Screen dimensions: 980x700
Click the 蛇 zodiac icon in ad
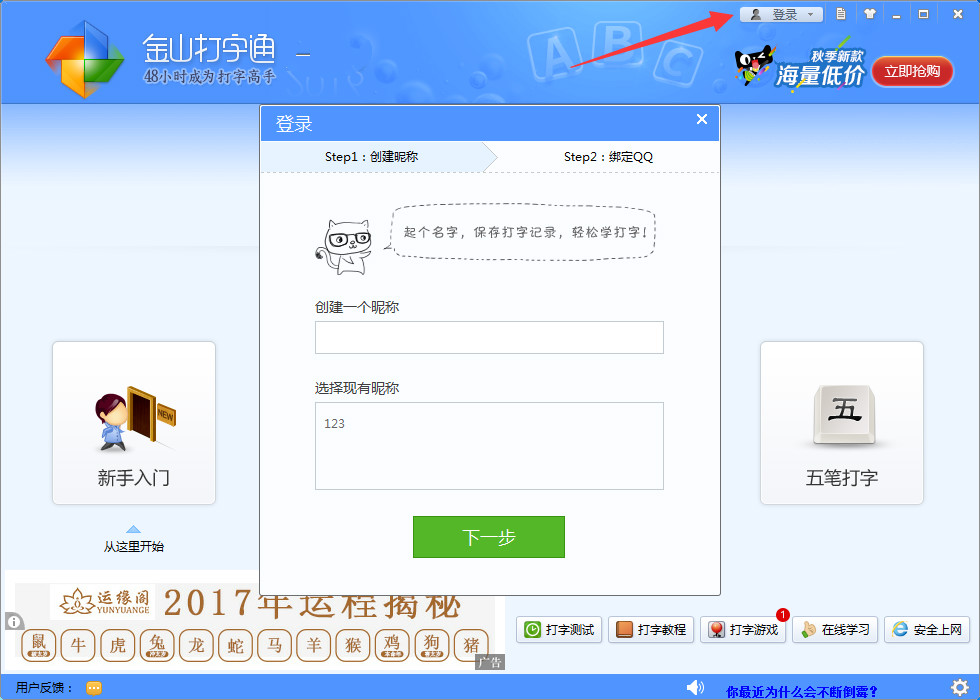236,646
